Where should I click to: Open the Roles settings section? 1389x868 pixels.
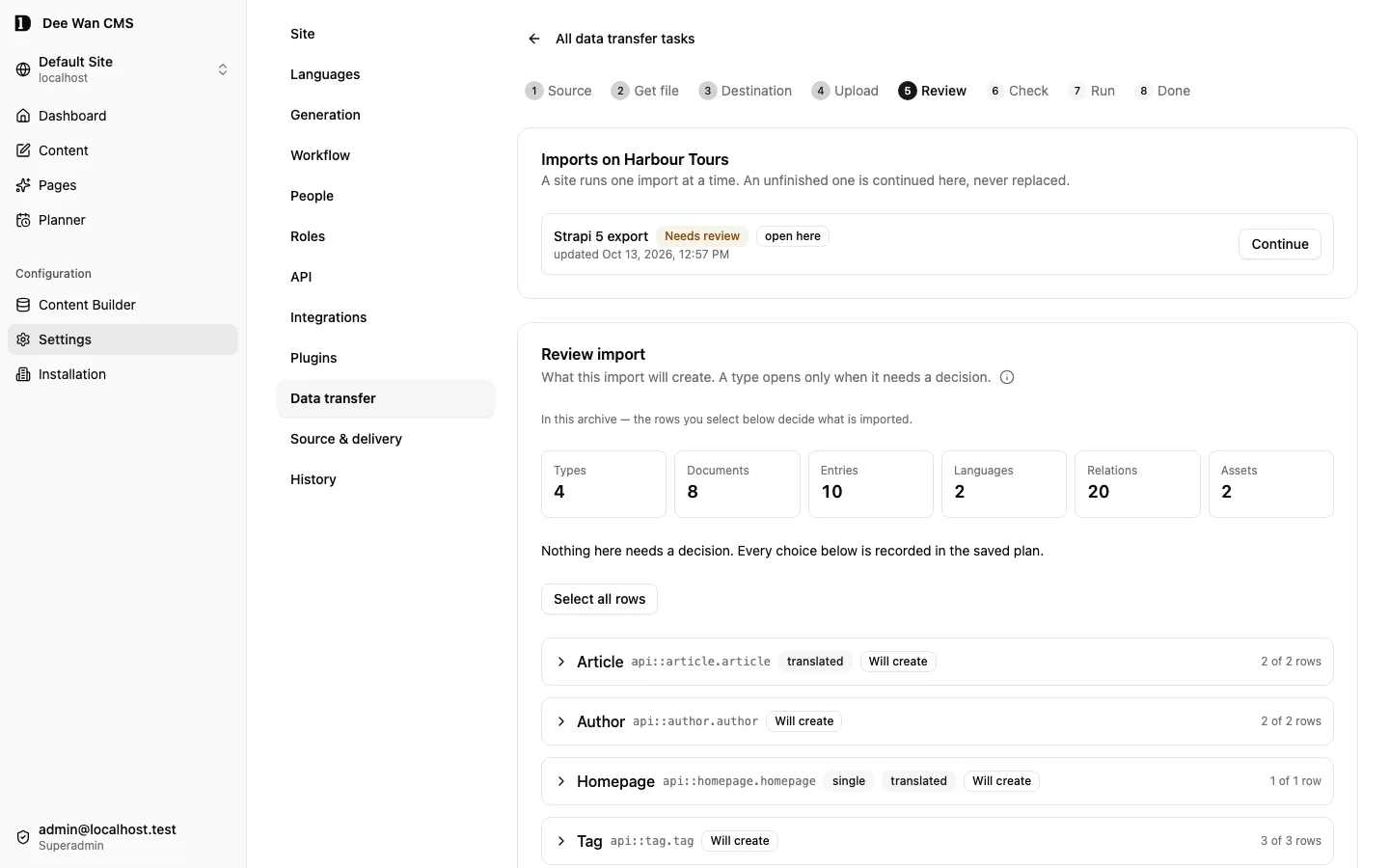click(386, 236)
